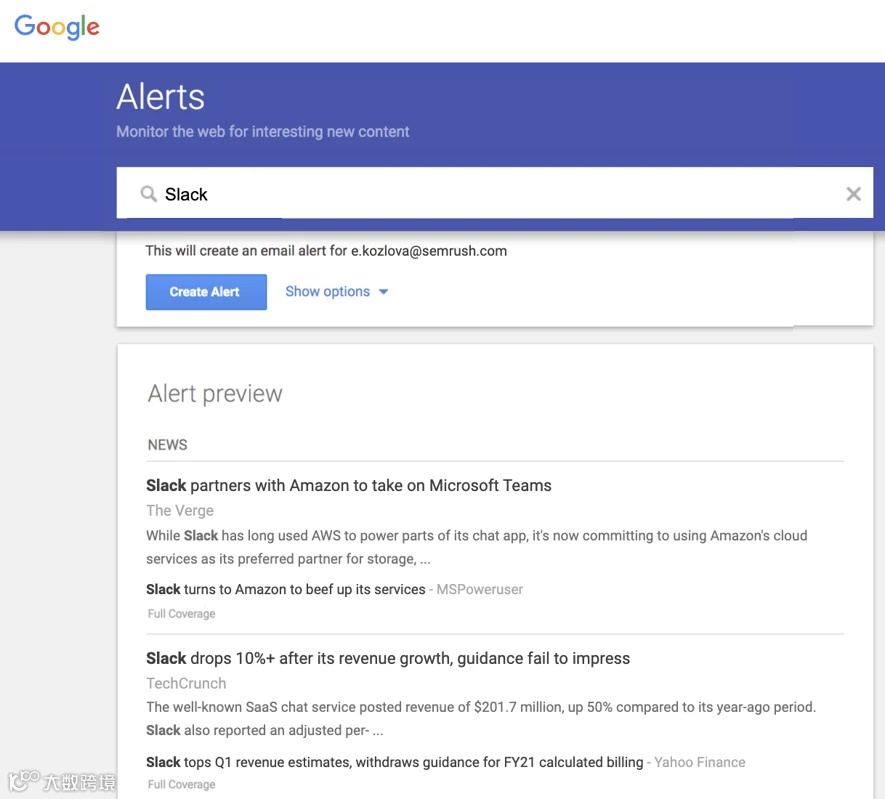Click the Alerts page title
Image resolution: width=885 pixels, height=799 pixels.
click(x=160, y=97)
